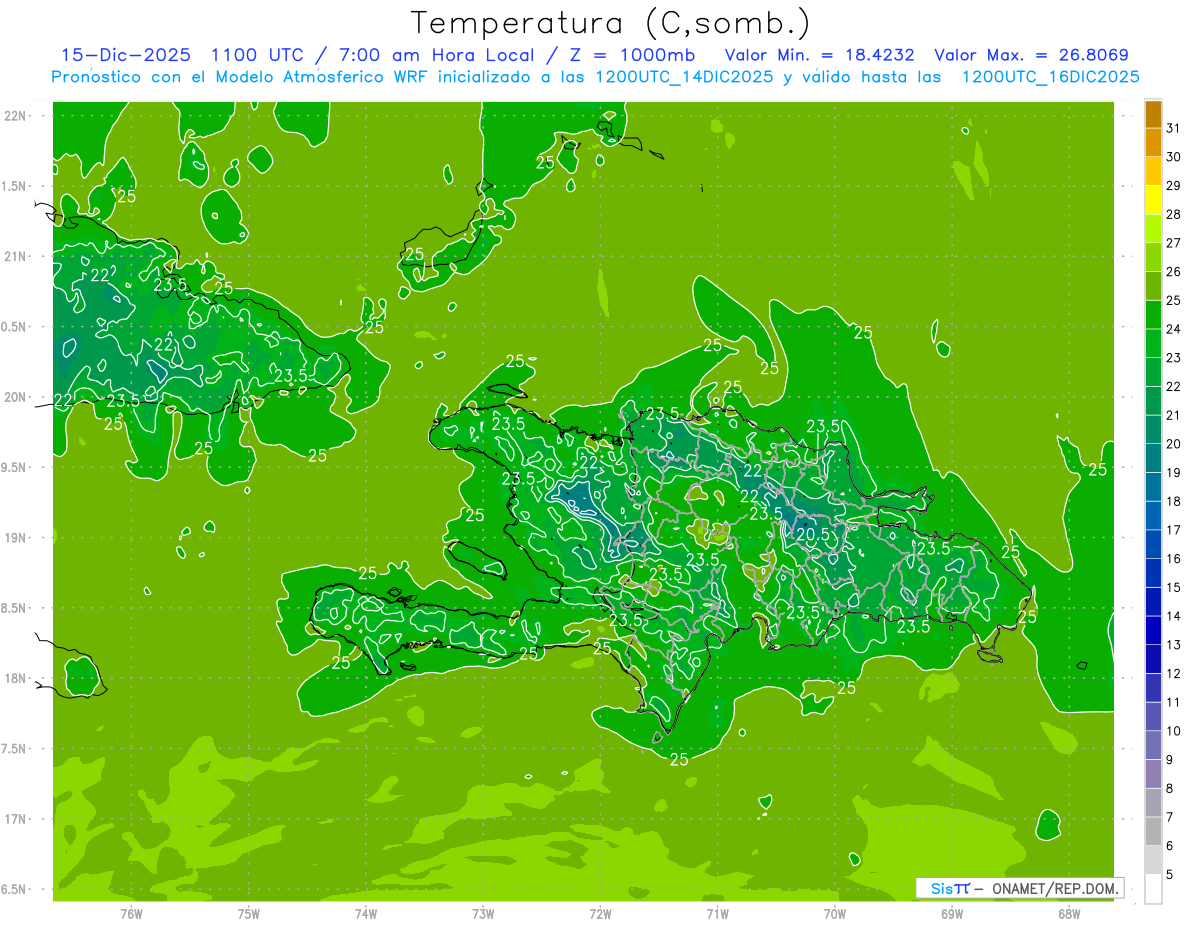Click '1200UTC_16DIC2025' valid-until timestamp
The image size is (1200, 927).
[x=1051, y=77]
